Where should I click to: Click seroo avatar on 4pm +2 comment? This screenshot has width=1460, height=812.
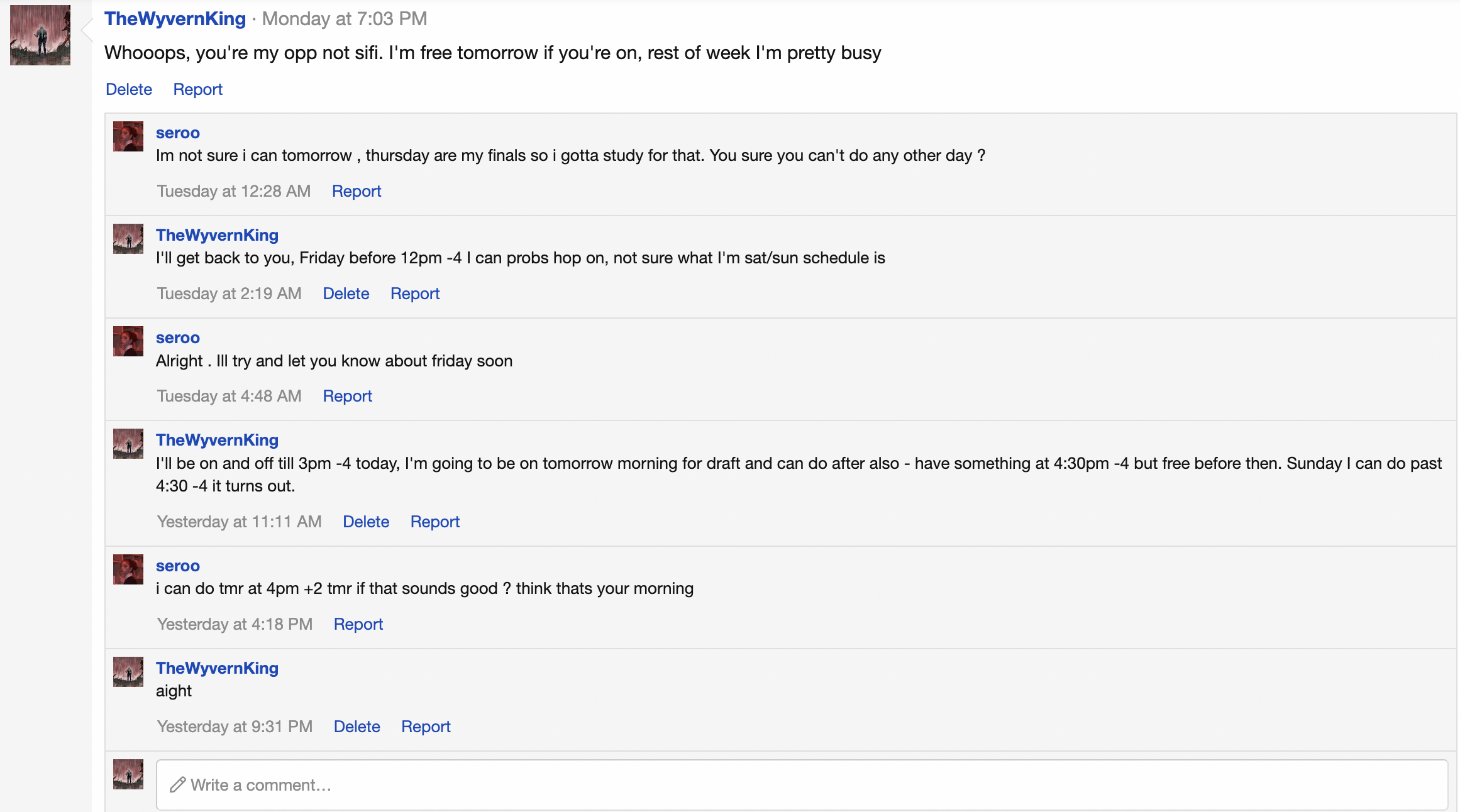128,569
